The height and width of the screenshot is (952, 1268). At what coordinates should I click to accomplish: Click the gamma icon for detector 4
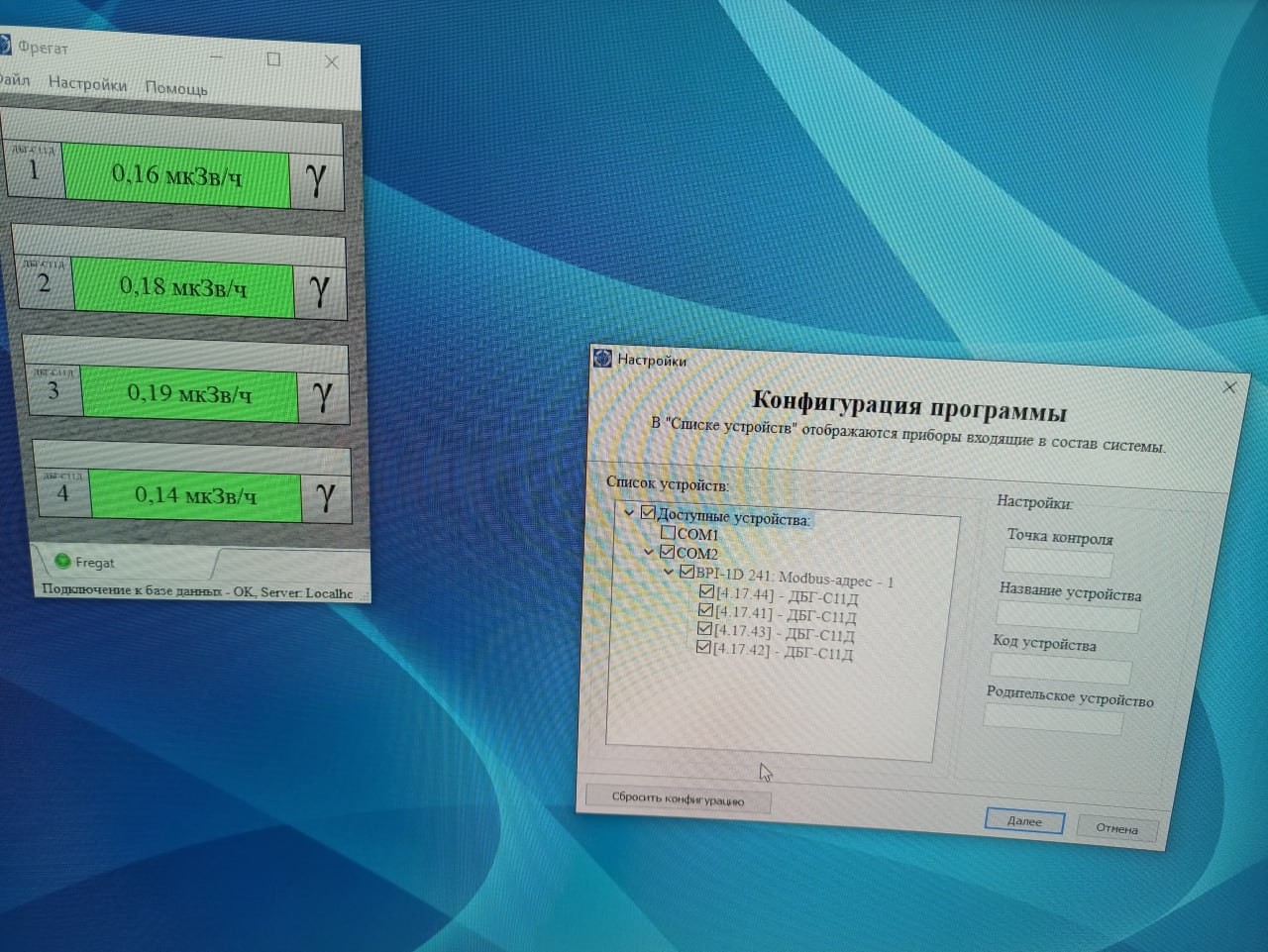coord(325,496)
